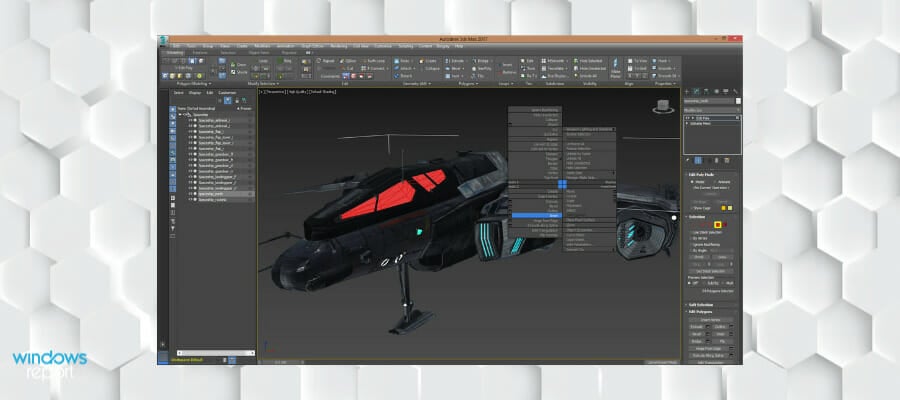Click the Shrink selection ribbon icon
This screenshot has height=400, width=900.
coord(237,72)
